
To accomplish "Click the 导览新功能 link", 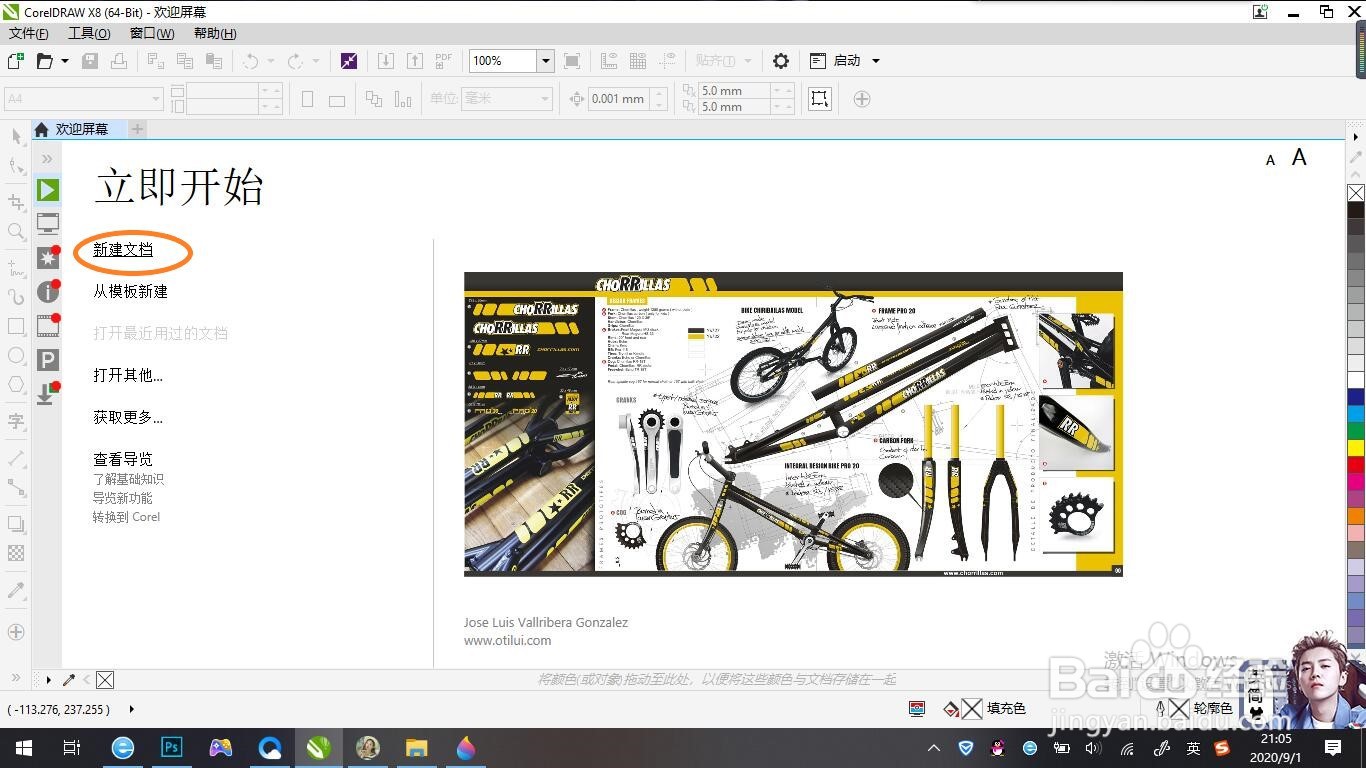I will click(x=123, y=498).
